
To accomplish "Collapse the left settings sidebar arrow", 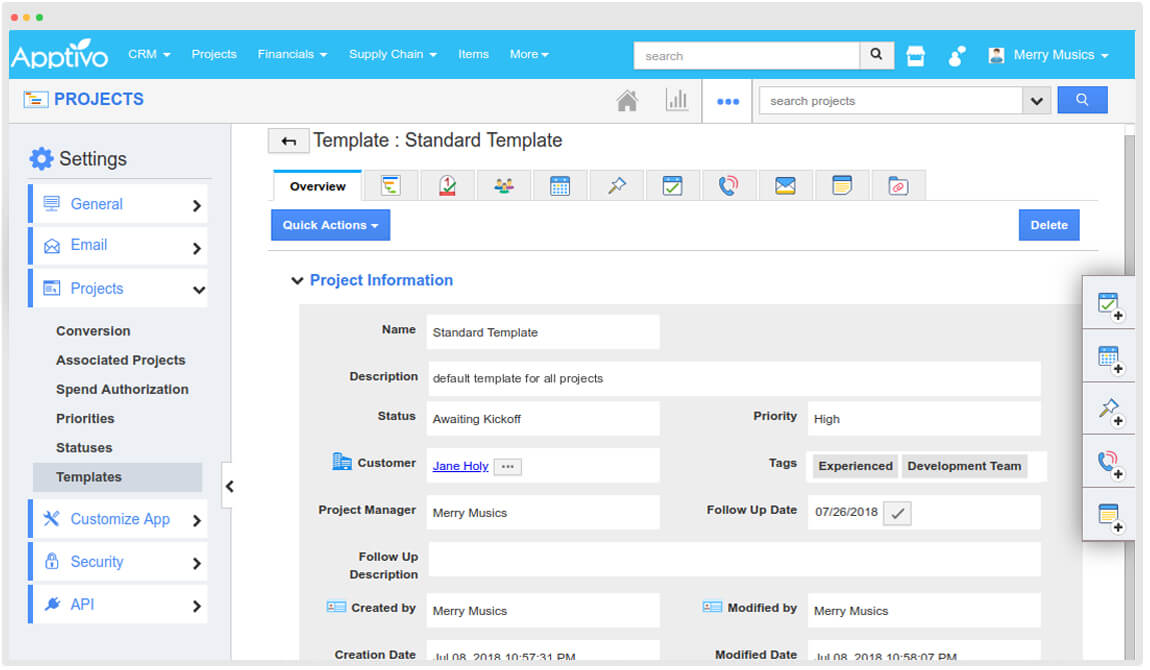I will click(x=231, y=486).
